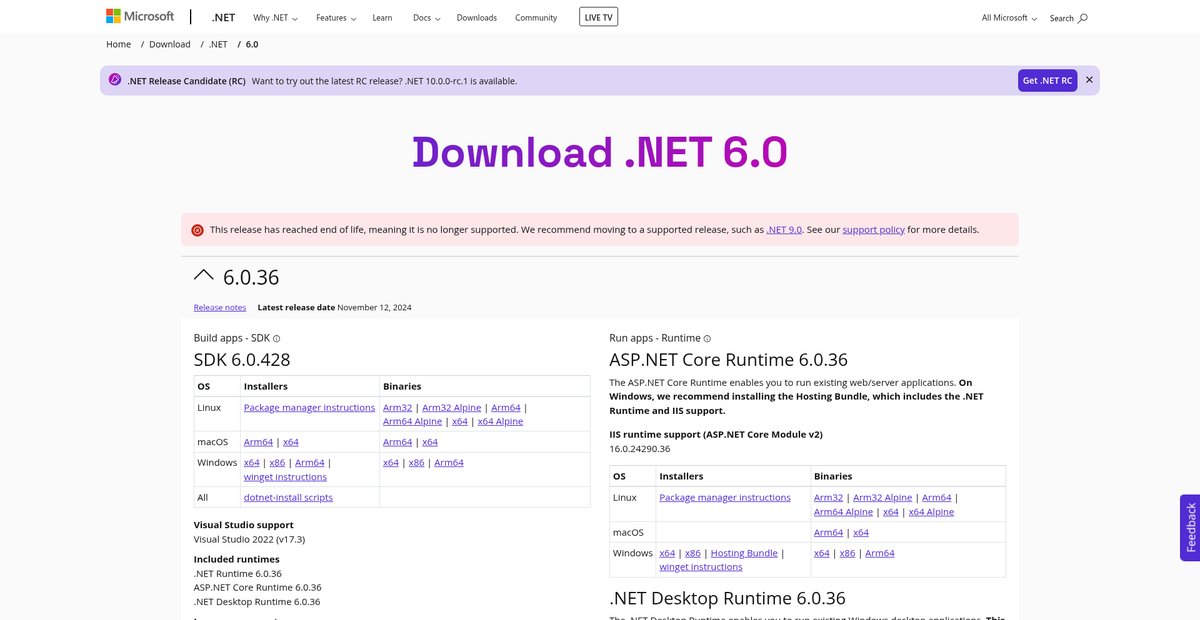Screen dimensions: 1200x620
Task: Download SDK Linux Arm32 binary
Action: click(x=398, y=408)
